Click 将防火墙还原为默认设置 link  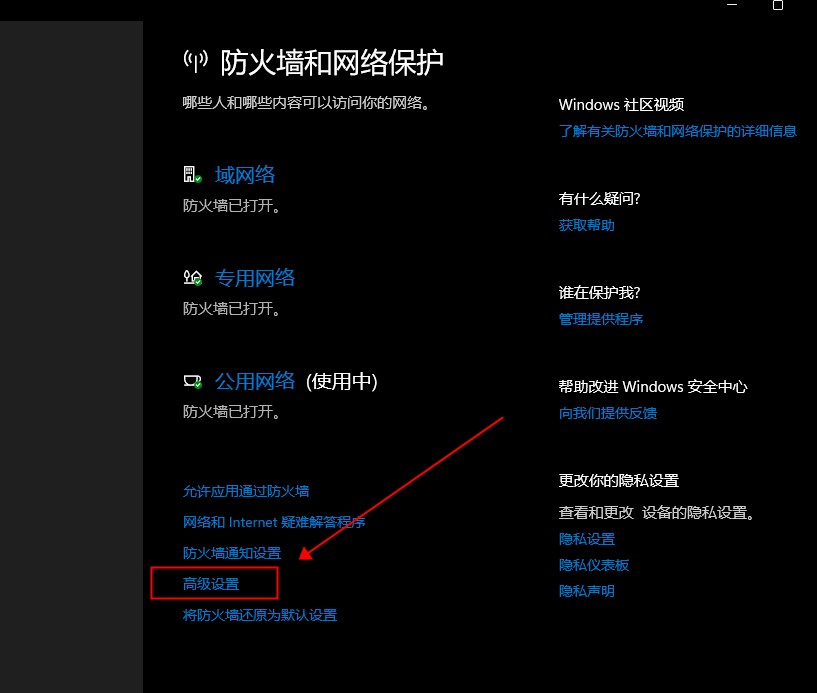(260, 615)
